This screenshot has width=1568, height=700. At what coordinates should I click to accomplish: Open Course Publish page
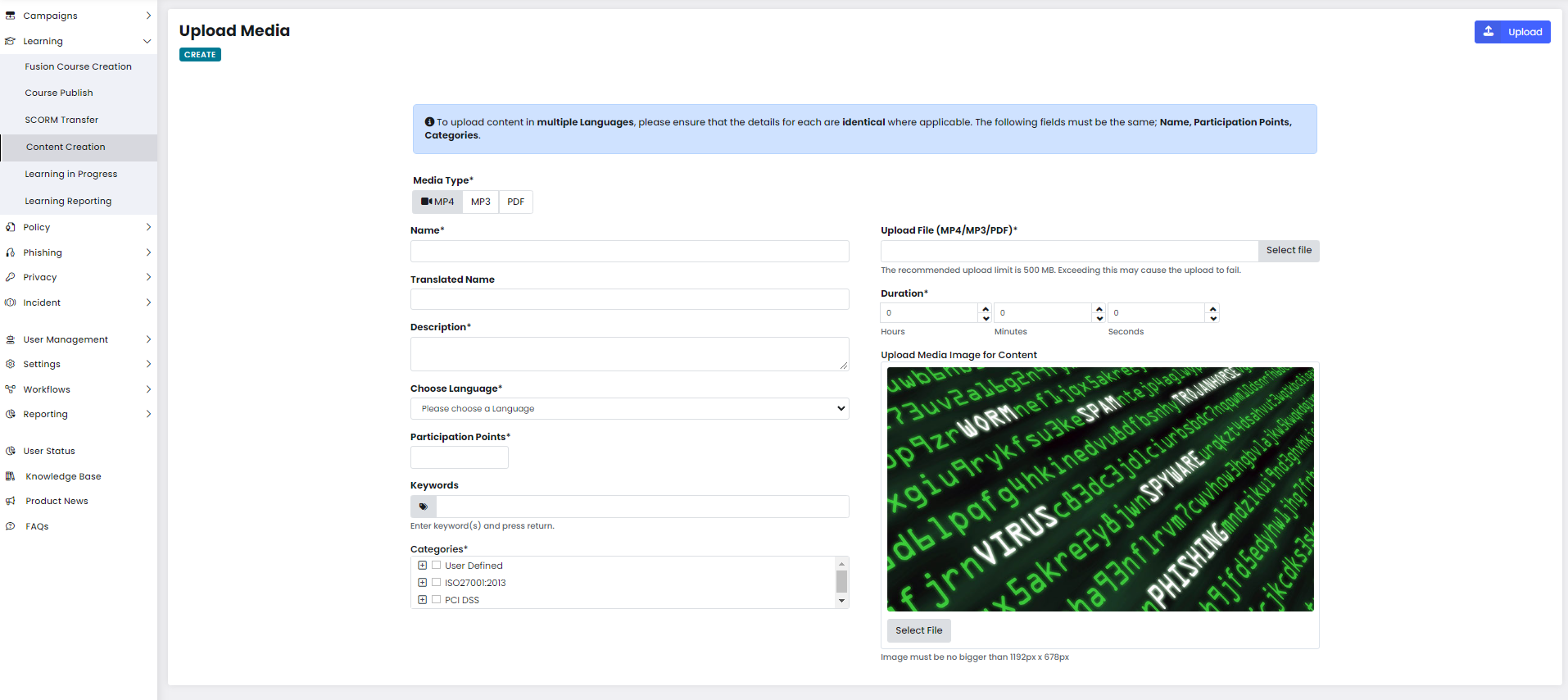59,93
